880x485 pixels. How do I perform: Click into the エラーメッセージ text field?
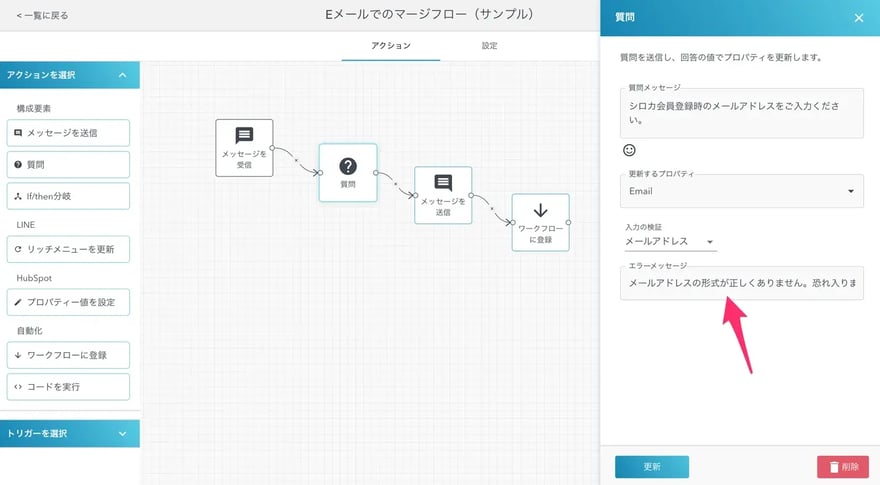[x=741, y=284]
